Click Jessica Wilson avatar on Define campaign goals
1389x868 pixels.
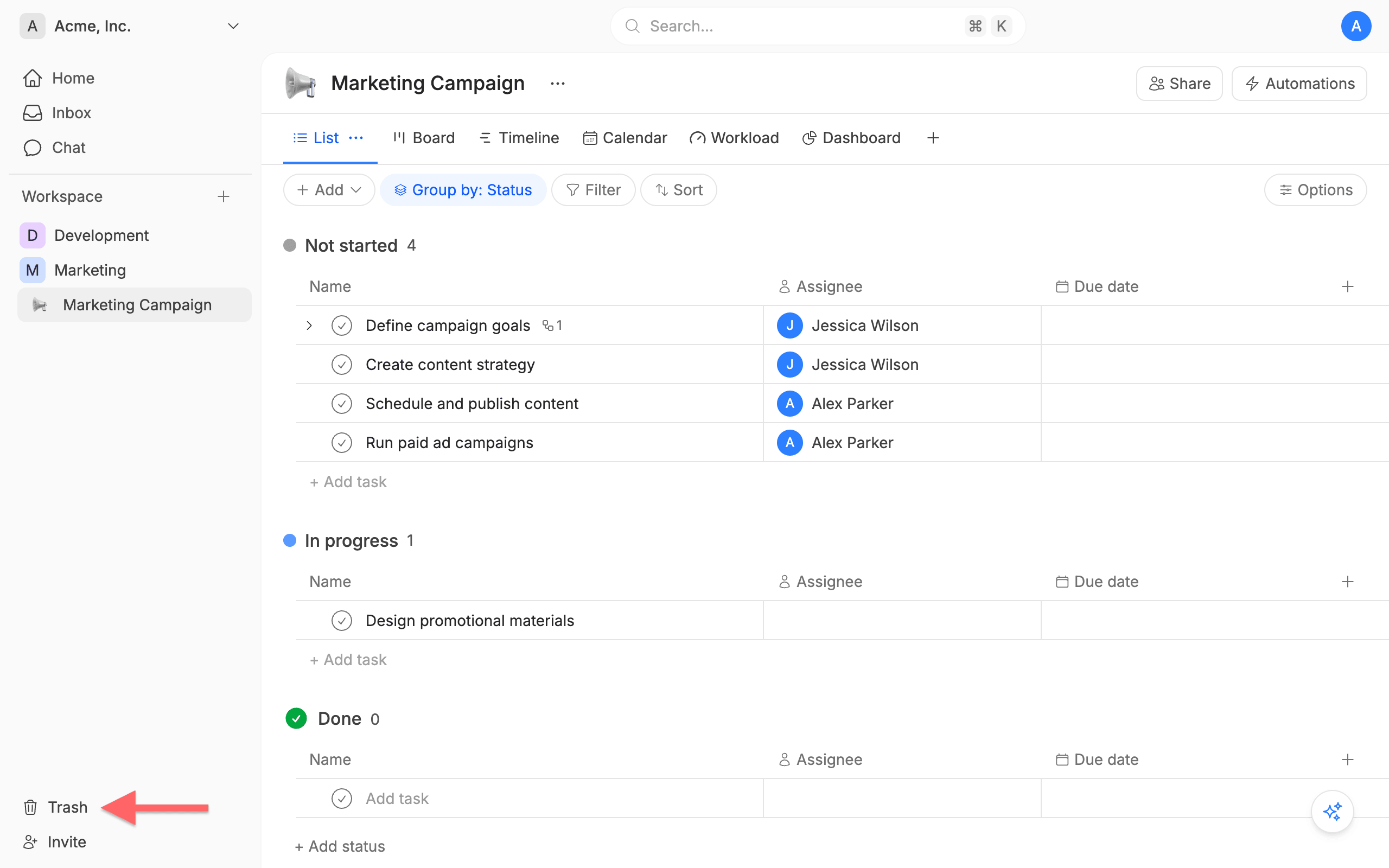[x=790, y=325]
